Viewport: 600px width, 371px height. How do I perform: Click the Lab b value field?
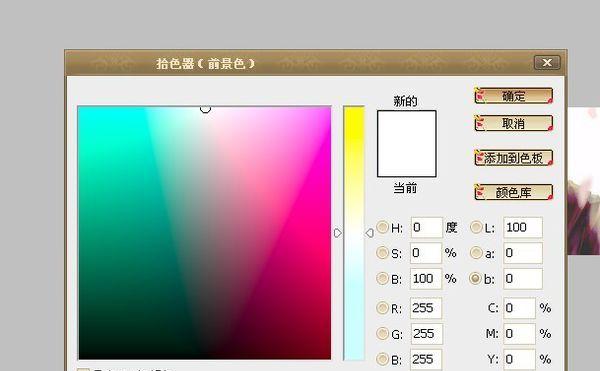[x=523, y=278]
